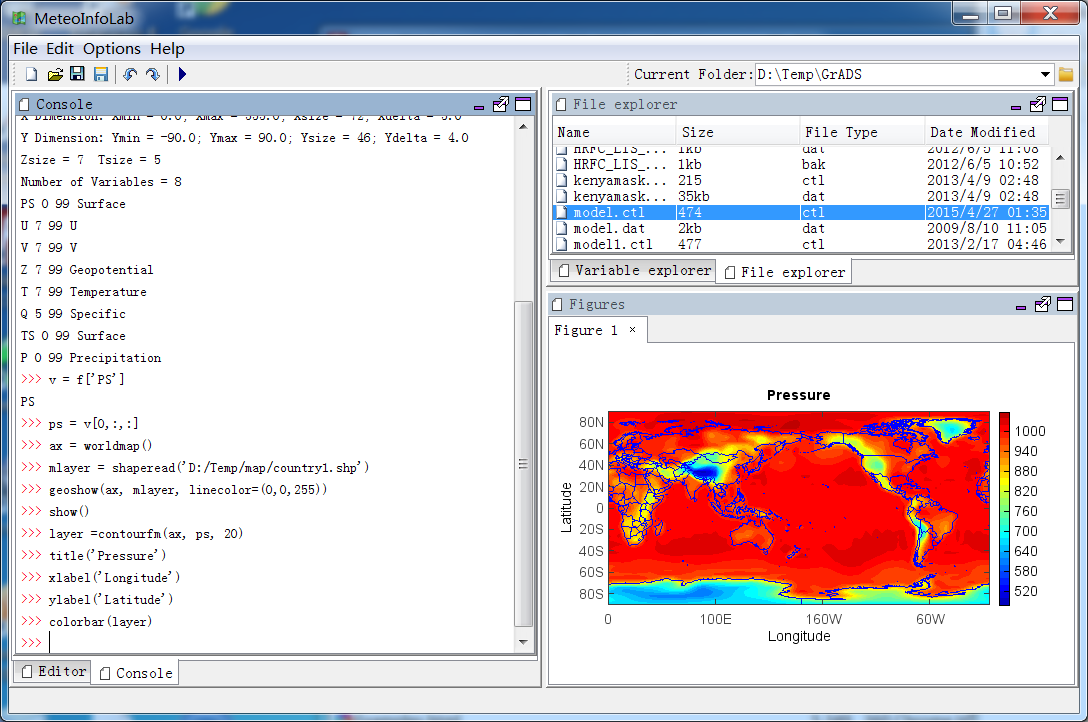
Task: Redo the edit with the Redo arrow
Action: pos(153,74)
